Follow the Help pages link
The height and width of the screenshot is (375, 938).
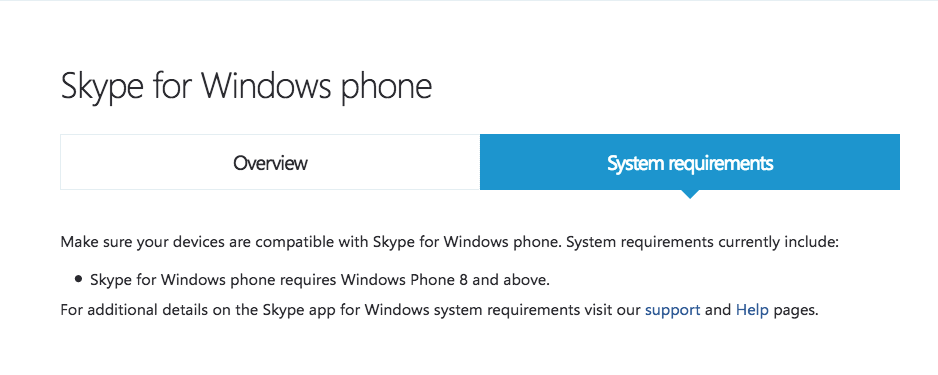coord(752,310)
